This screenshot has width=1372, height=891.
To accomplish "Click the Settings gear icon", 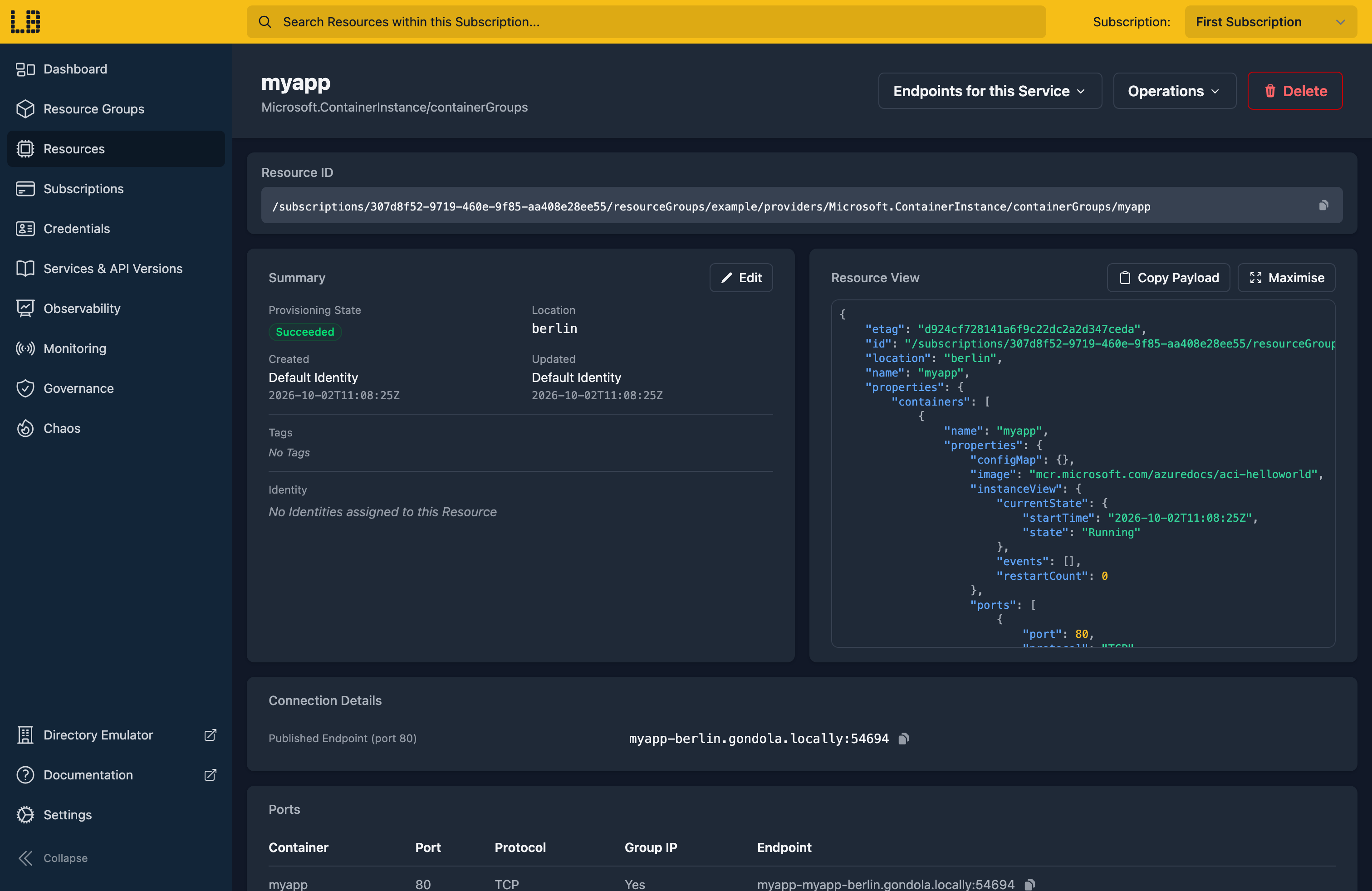I will pos(25,814).
